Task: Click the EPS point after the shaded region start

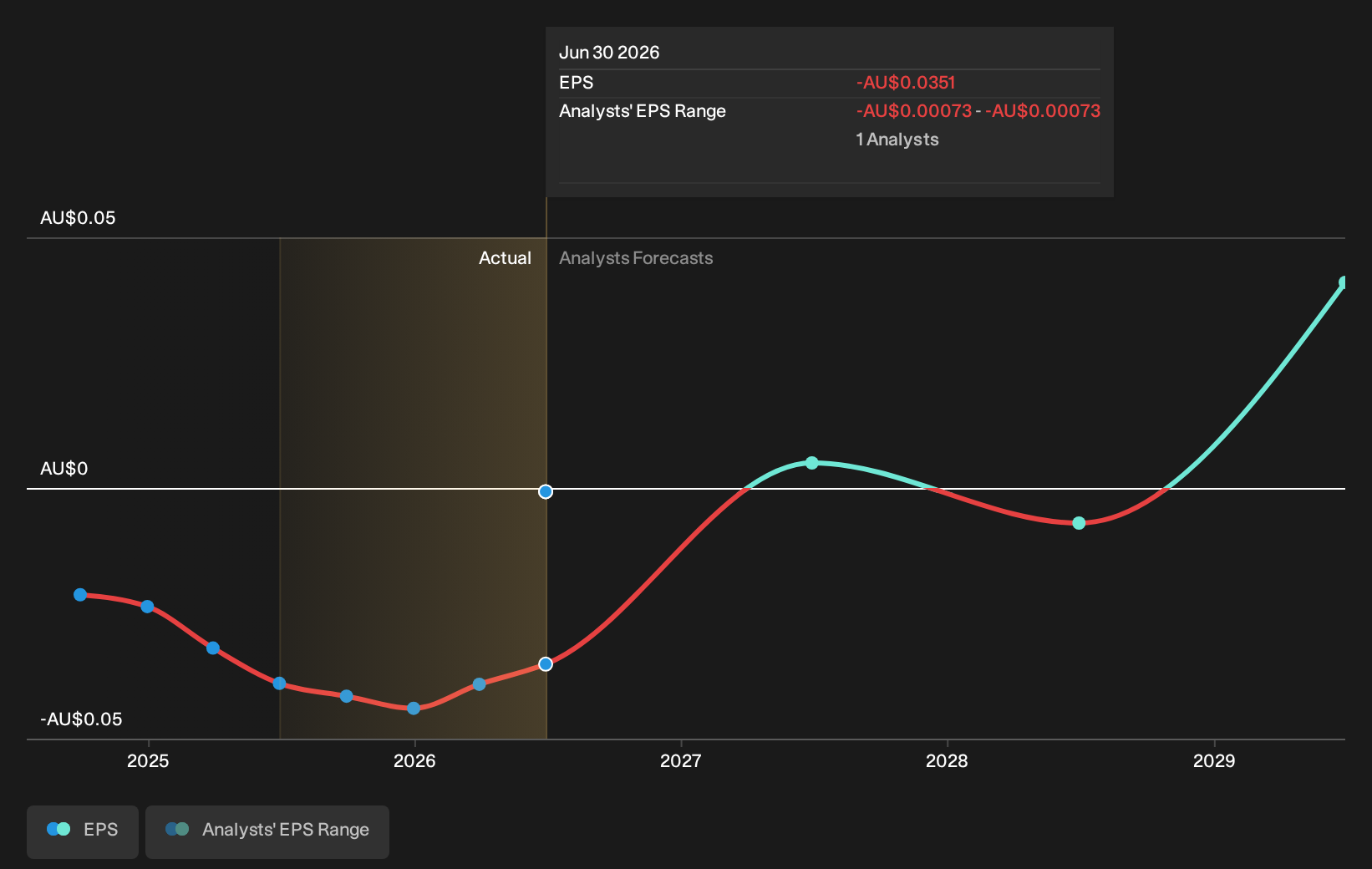Action: point(347,696)
